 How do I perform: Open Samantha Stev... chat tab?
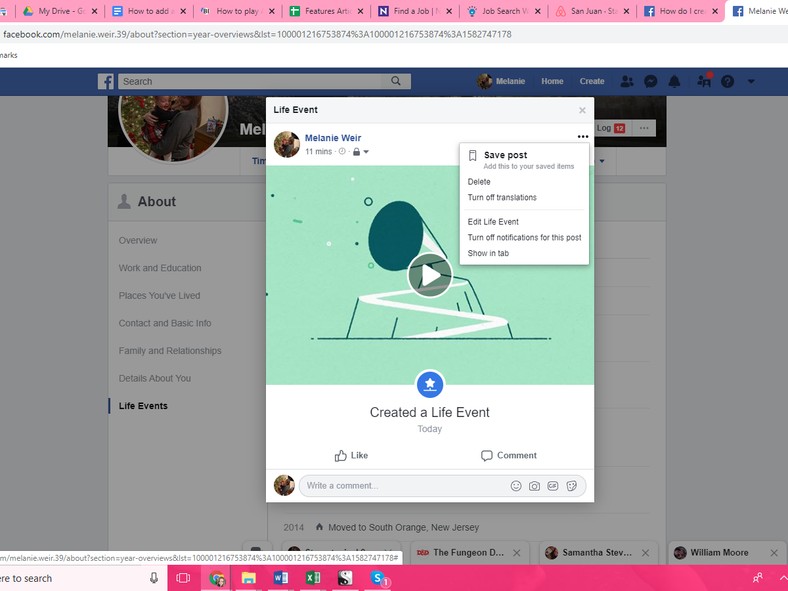597,553
